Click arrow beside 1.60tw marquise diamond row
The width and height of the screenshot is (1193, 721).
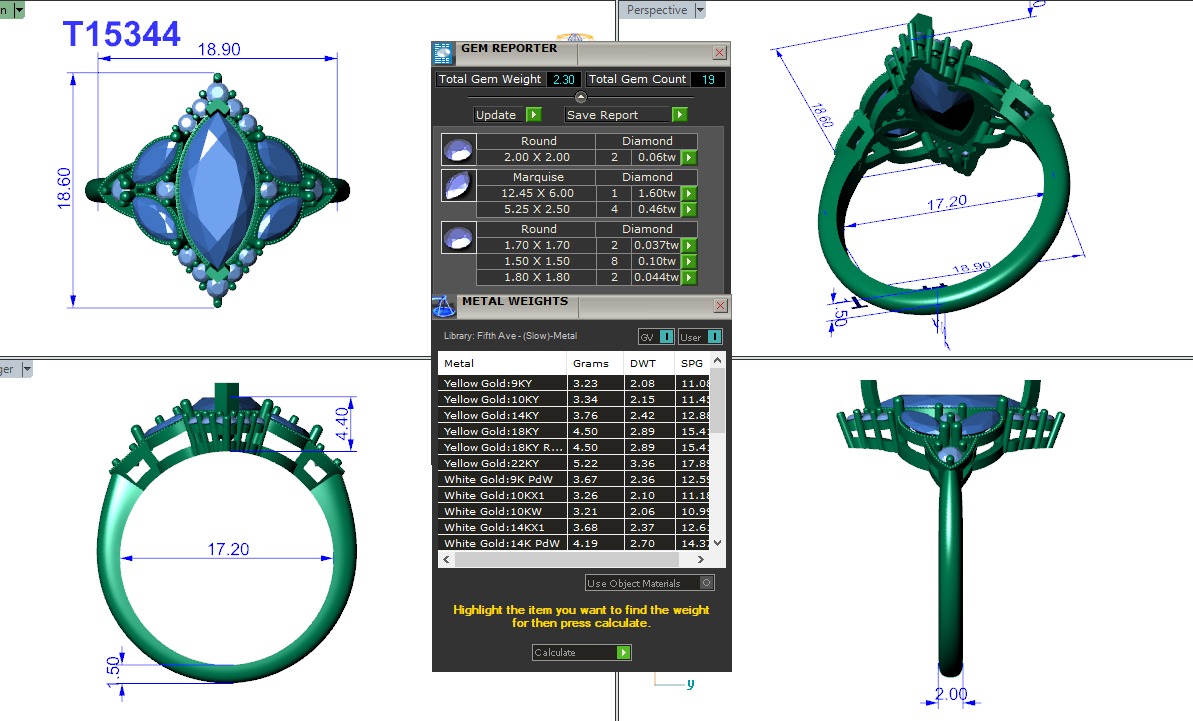pyautogui.click(x=689, y=194)
